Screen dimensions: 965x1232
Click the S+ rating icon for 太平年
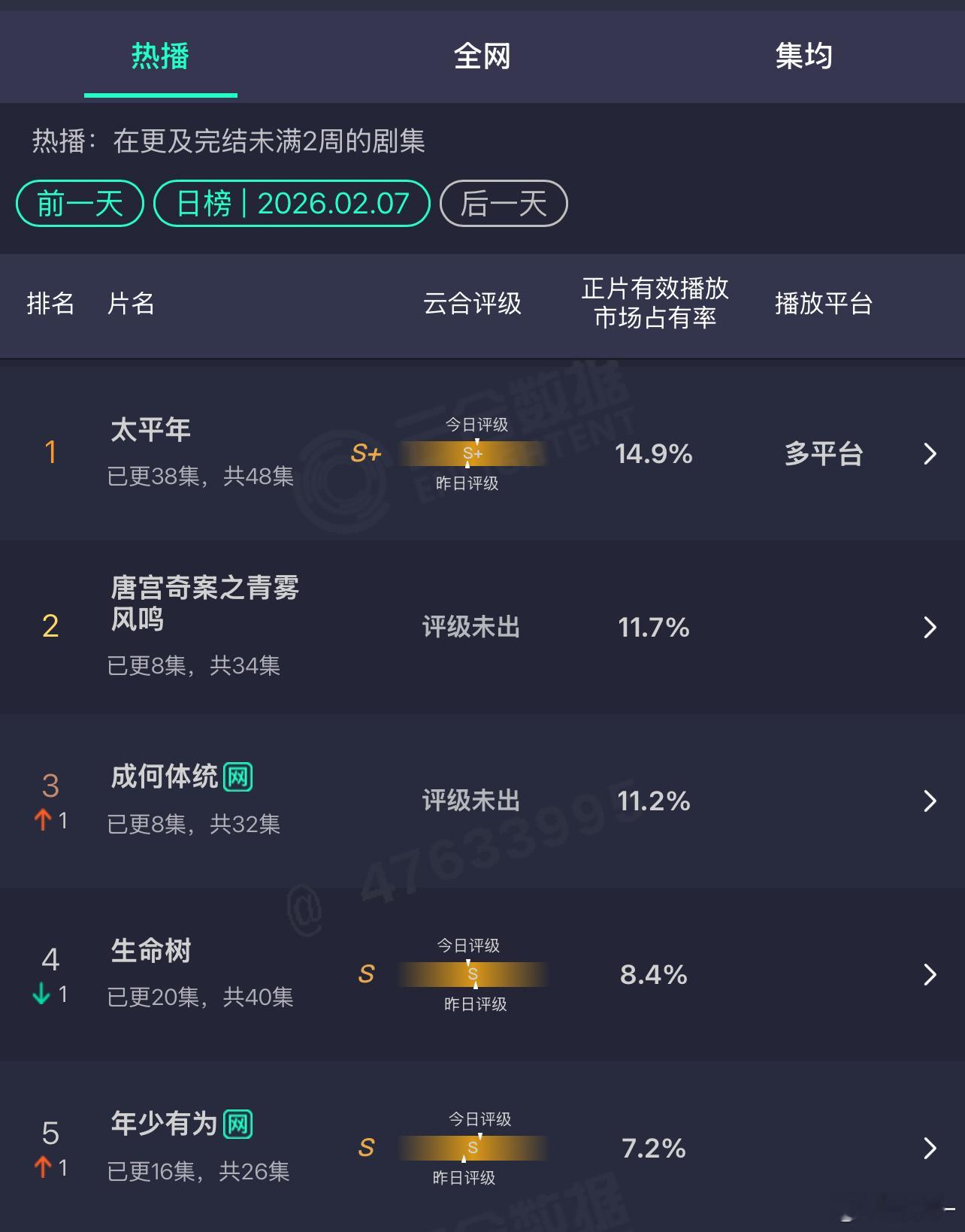pos(366,453)
